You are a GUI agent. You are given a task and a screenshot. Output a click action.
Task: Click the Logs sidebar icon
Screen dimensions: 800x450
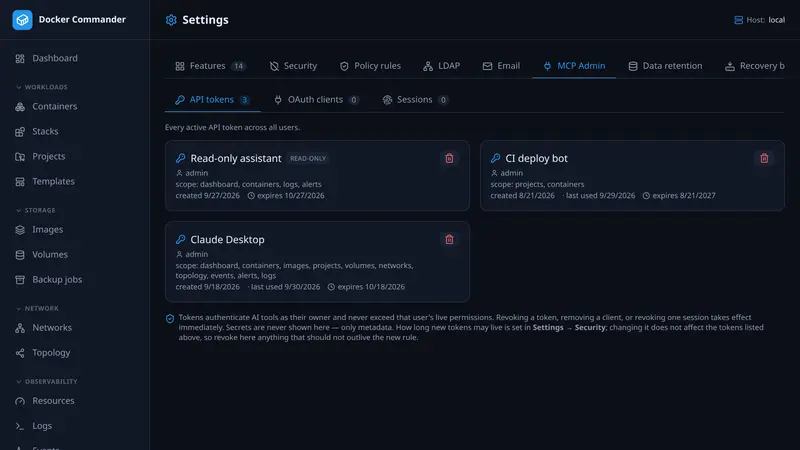pyautogui.click(x=20, y=426)
